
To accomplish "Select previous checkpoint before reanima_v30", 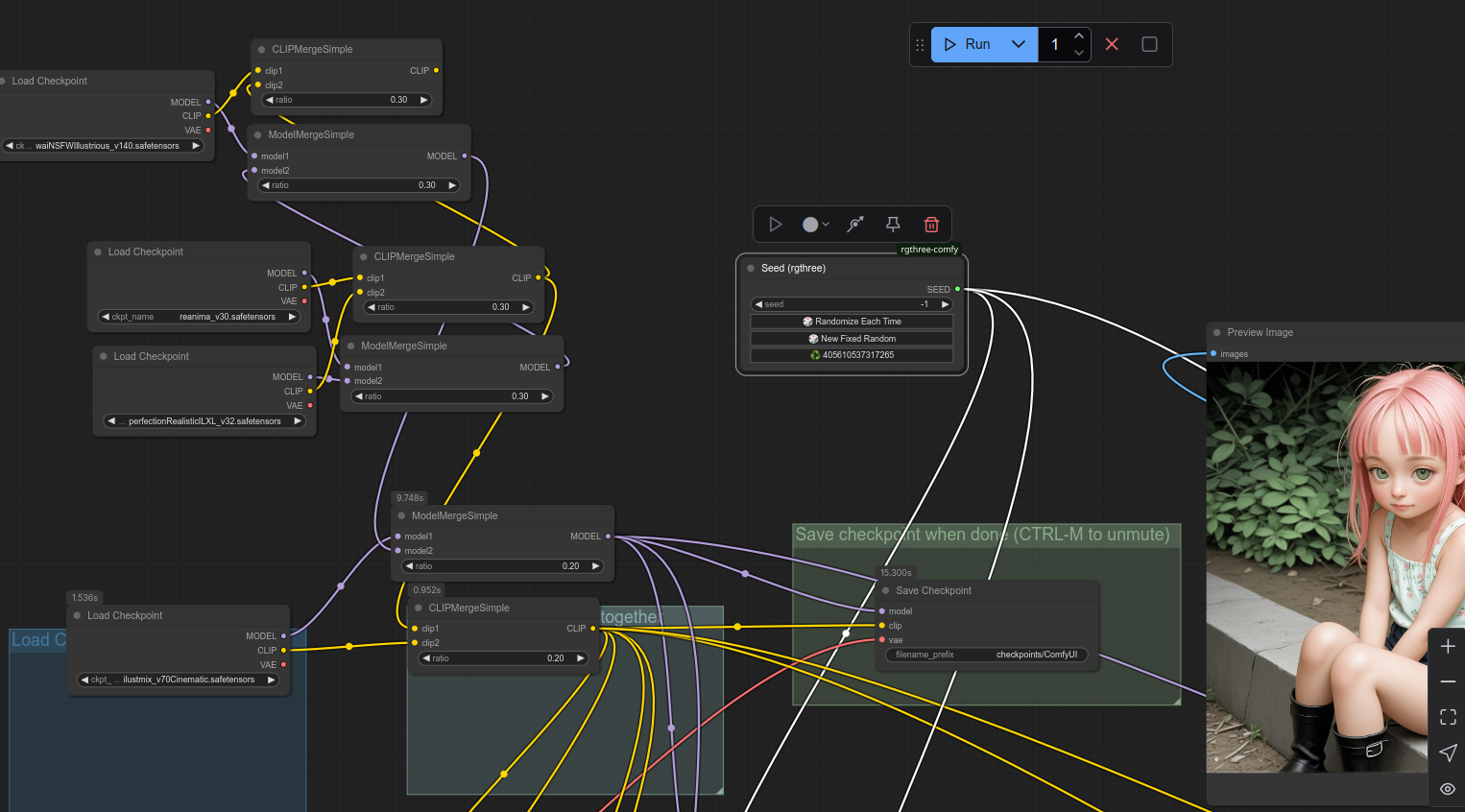I will [106, 317].
